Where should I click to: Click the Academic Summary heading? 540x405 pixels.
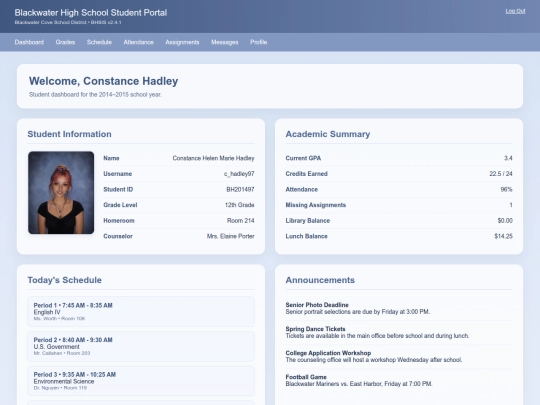click(328, 134)
